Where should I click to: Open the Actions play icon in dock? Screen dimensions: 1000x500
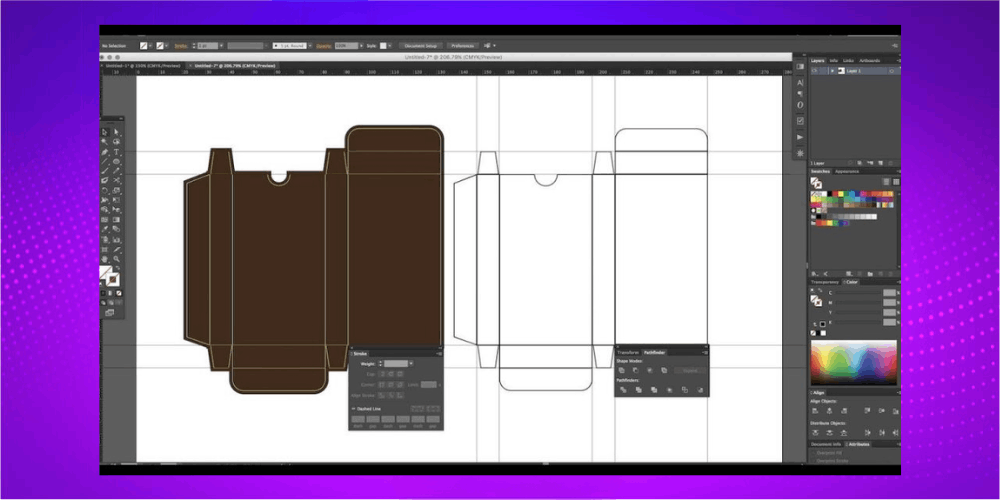800,137
